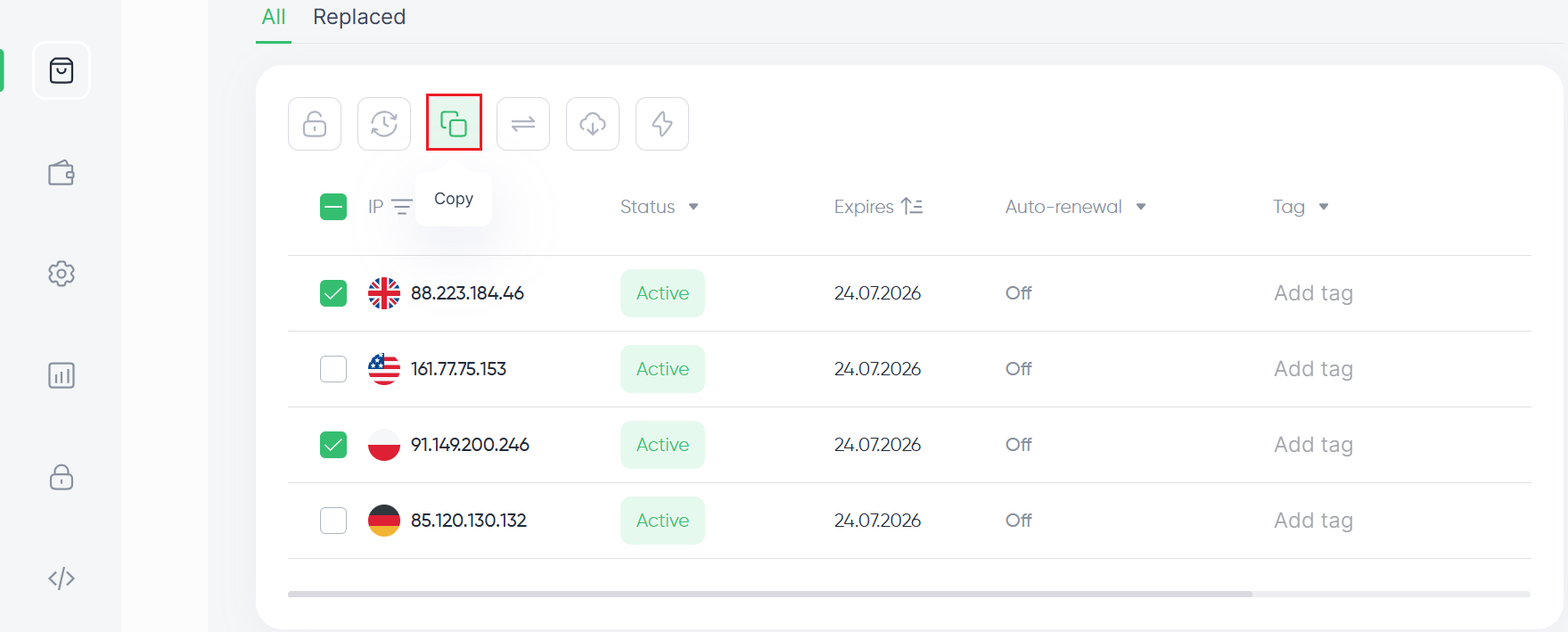Switch to the All tab
Viewport: 1568px width, 632px height.
tap(274, 17)
